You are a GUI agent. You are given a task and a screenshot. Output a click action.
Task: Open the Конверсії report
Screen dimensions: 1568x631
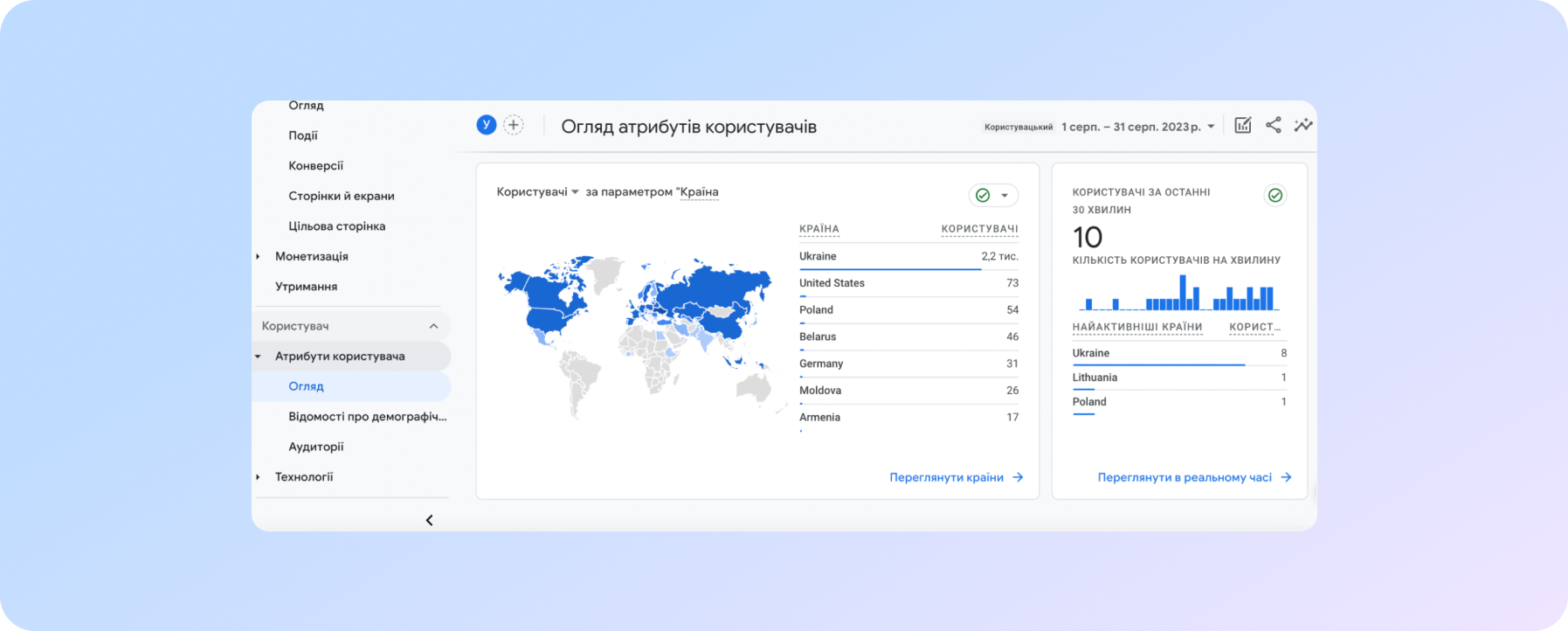(316, 165)
